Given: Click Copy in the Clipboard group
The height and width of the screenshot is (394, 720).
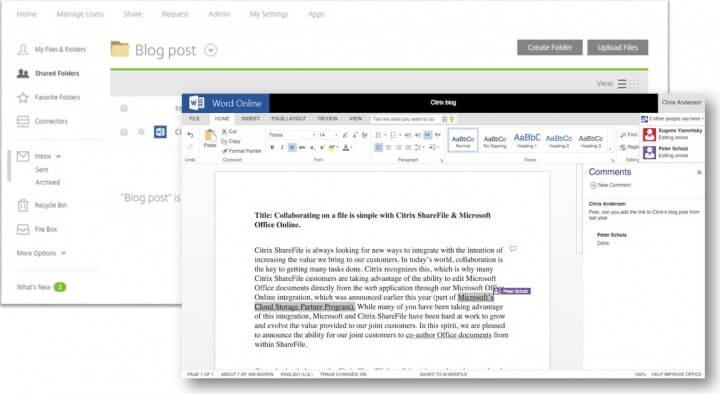Looking at the screenshot, I should (x=231, y=141).
